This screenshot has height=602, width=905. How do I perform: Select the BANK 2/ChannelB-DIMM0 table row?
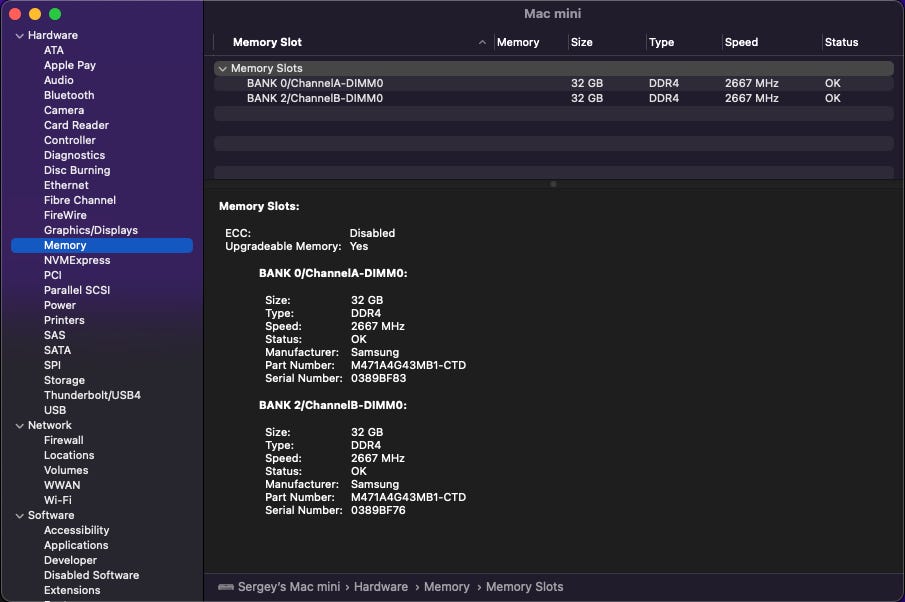(x=554, y=98)
